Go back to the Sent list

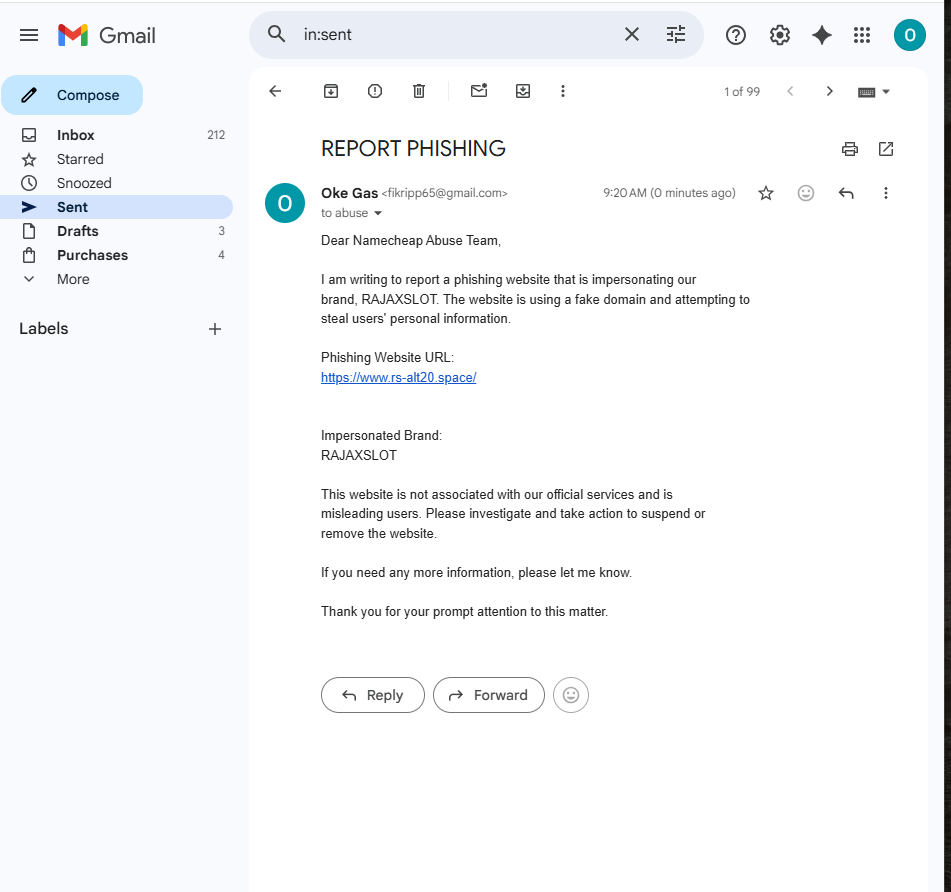pyautogui.click(x=275, y=91)
